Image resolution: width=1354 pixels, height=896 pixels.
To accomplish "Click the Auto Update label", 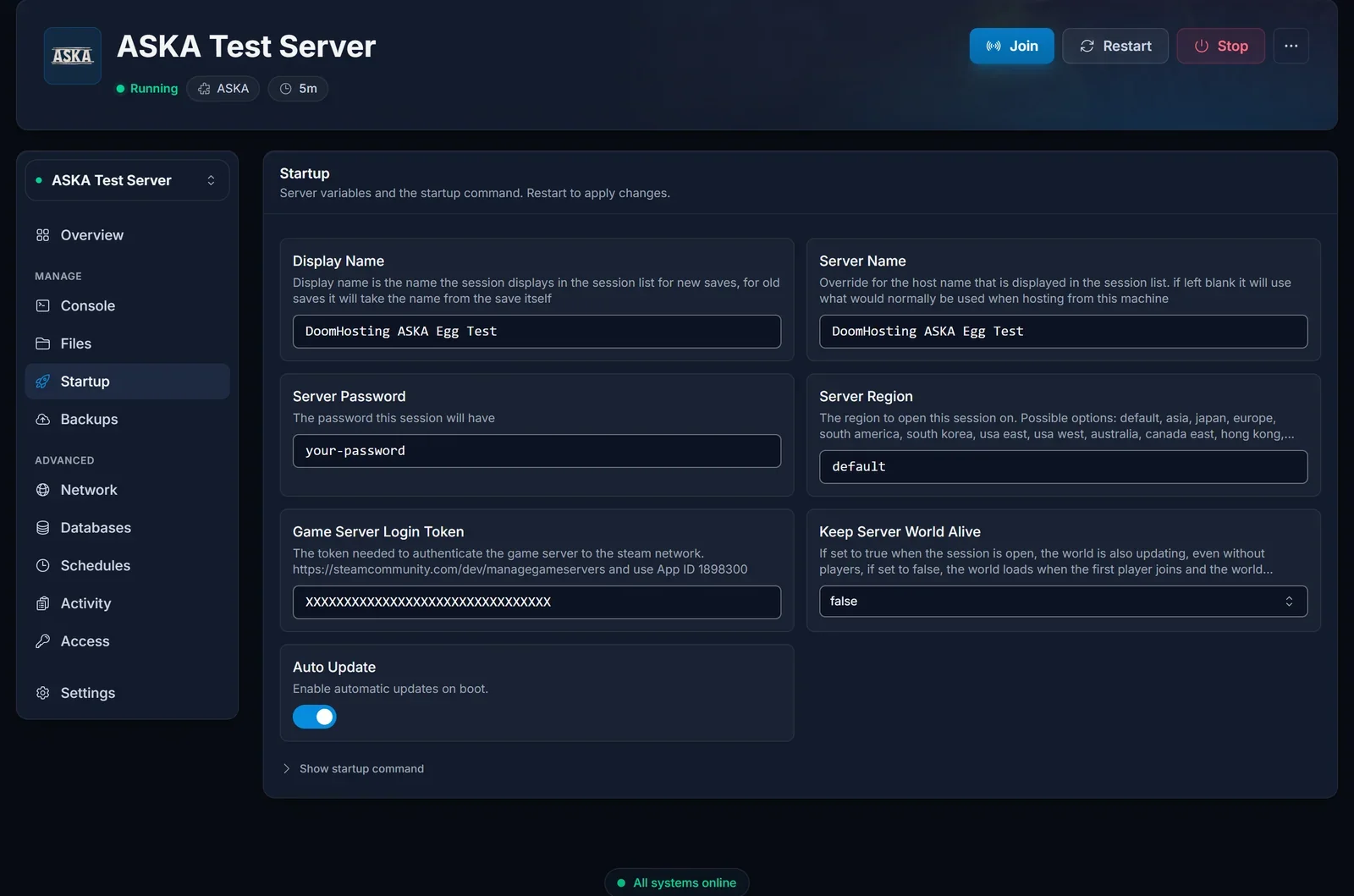I will (x=334, y=667).
